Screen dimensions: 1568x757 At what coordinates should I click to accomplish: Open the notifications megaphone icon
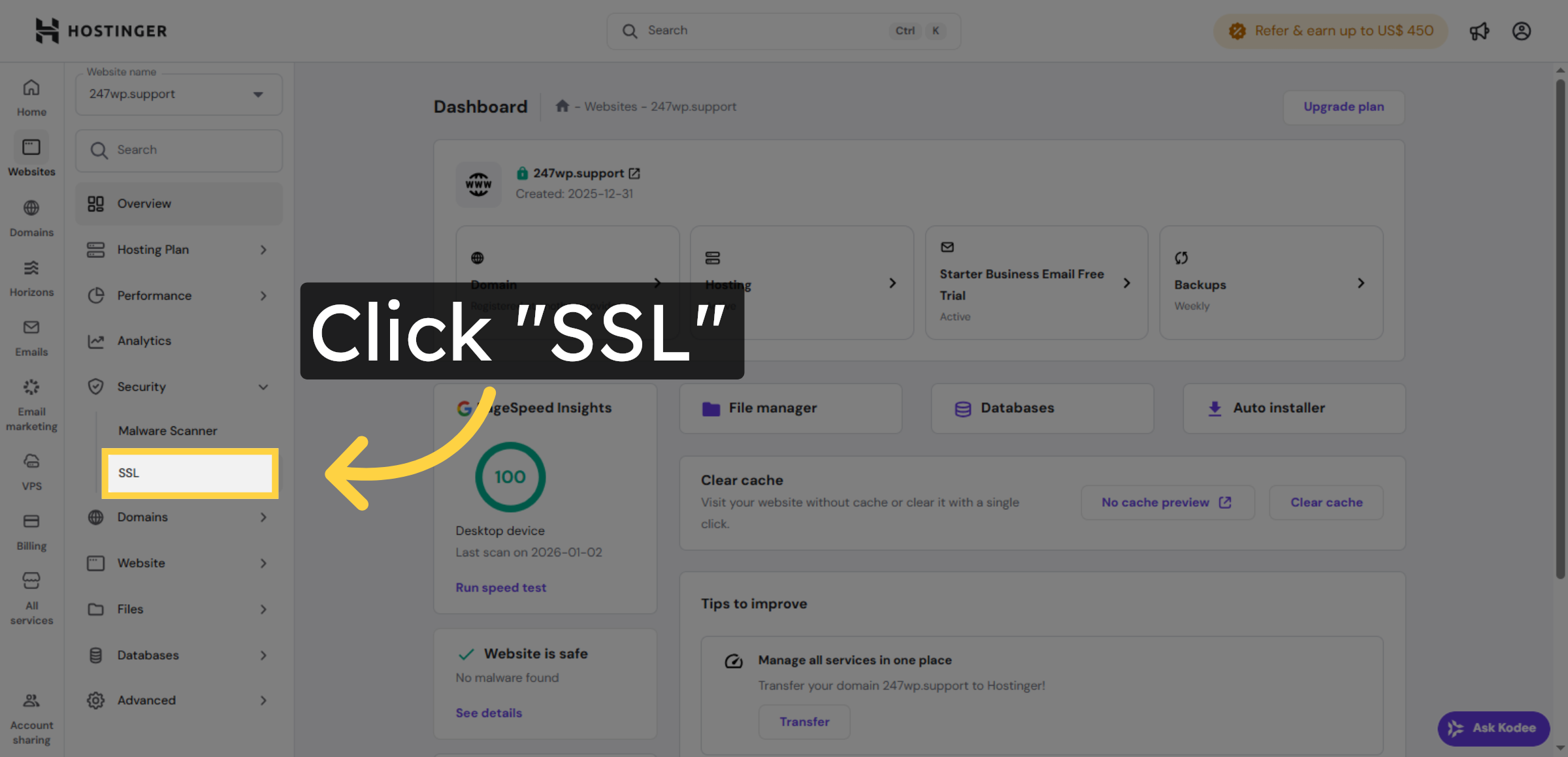1479,31
